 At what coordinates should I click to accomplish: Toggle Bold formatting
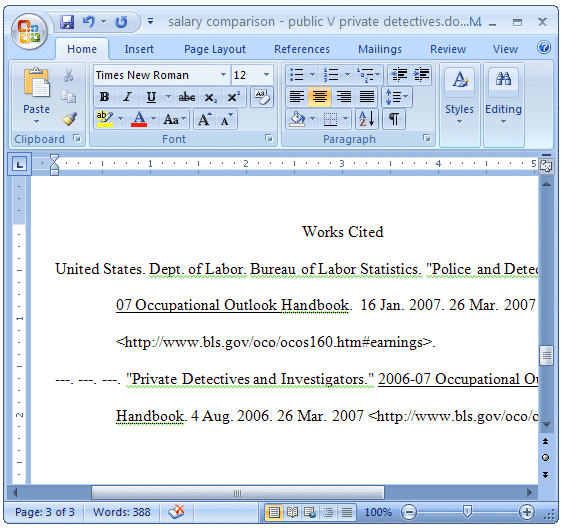point(104,97)
